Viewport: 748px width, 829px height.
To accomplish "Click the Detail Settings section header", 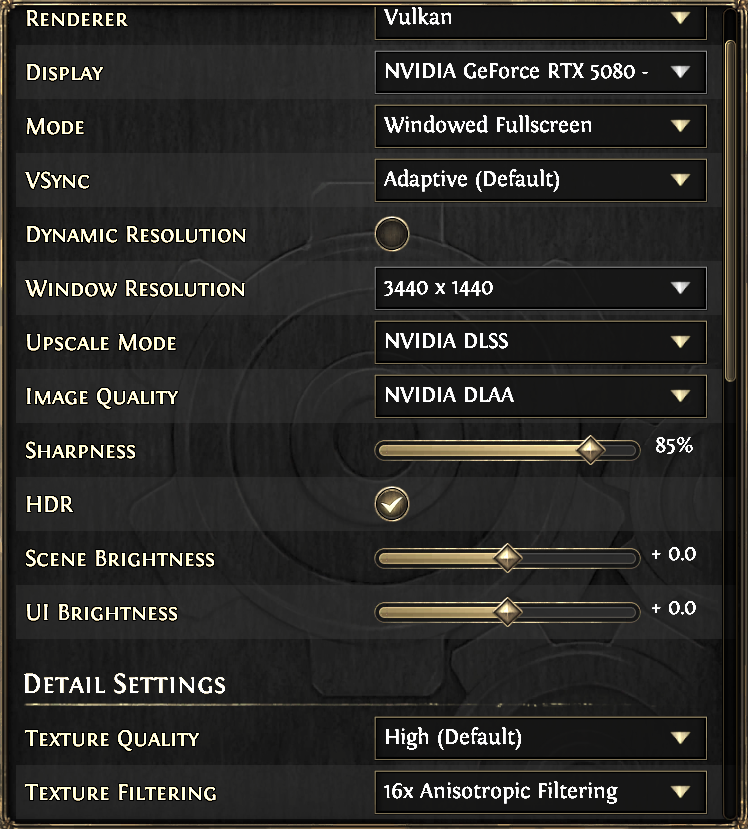I will 125,684.
